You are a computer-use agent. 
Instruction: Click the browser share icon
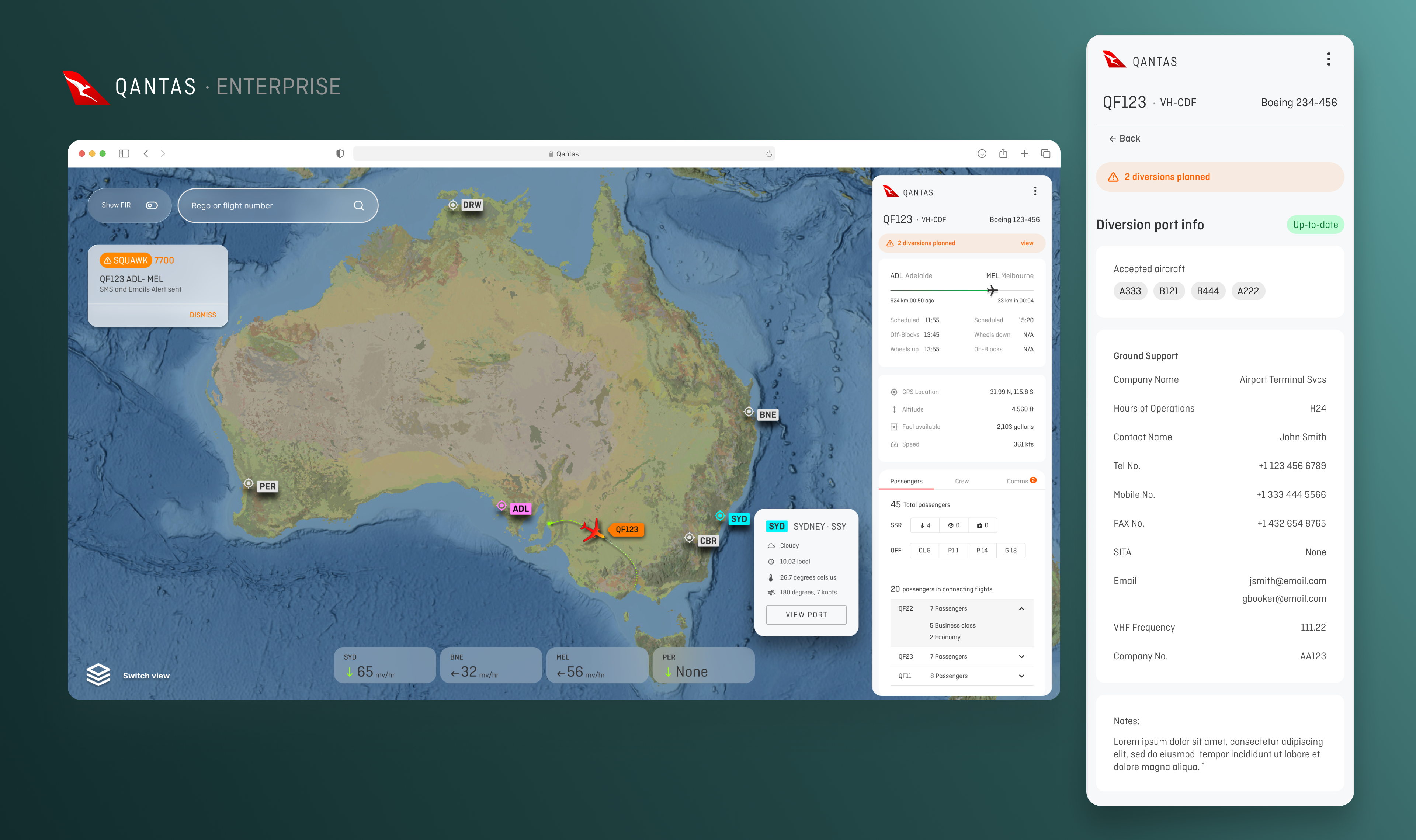[x=1003, y=153]
